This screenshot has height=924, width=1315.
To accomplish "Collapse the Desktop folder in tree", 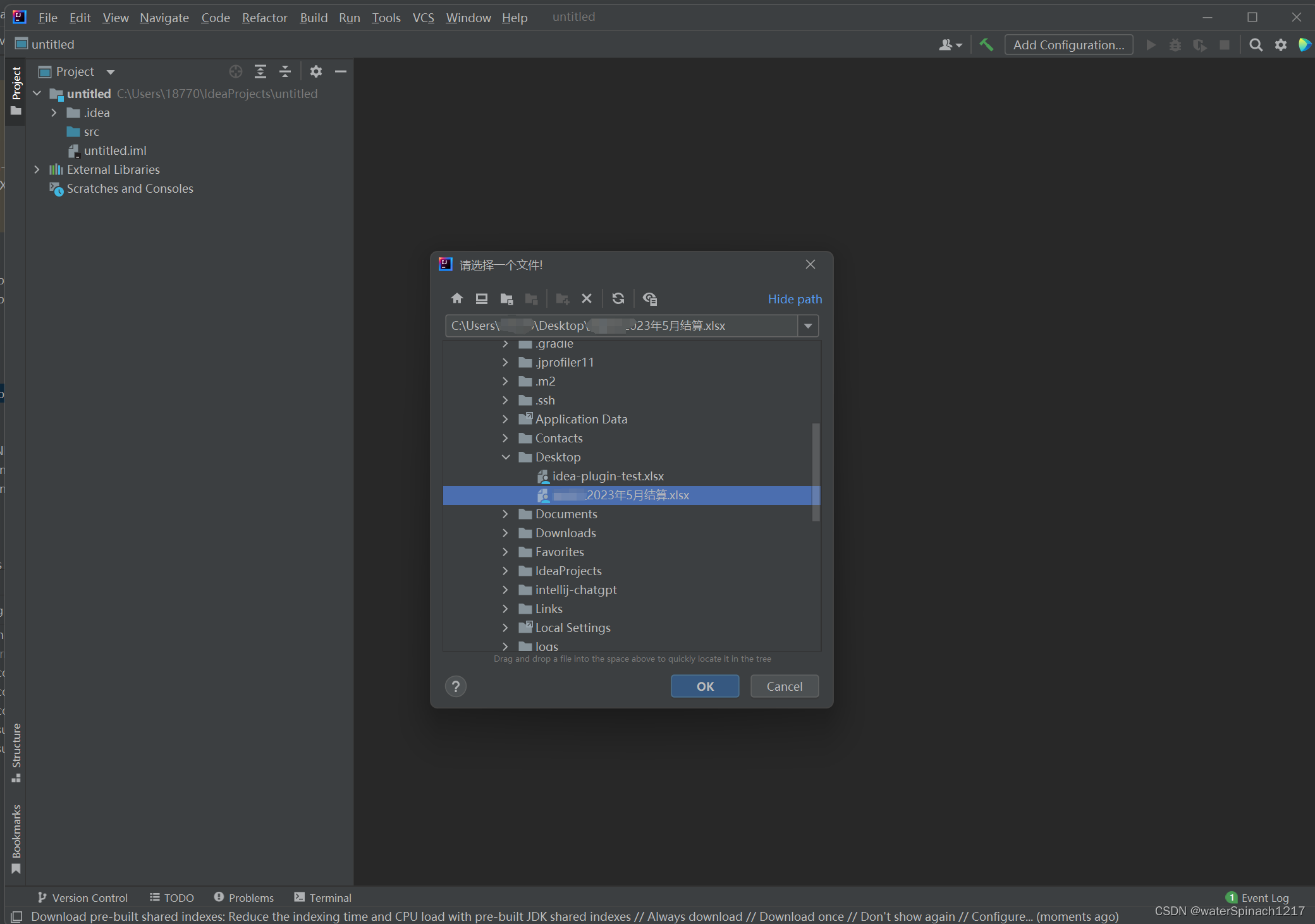I will point(506,457).
